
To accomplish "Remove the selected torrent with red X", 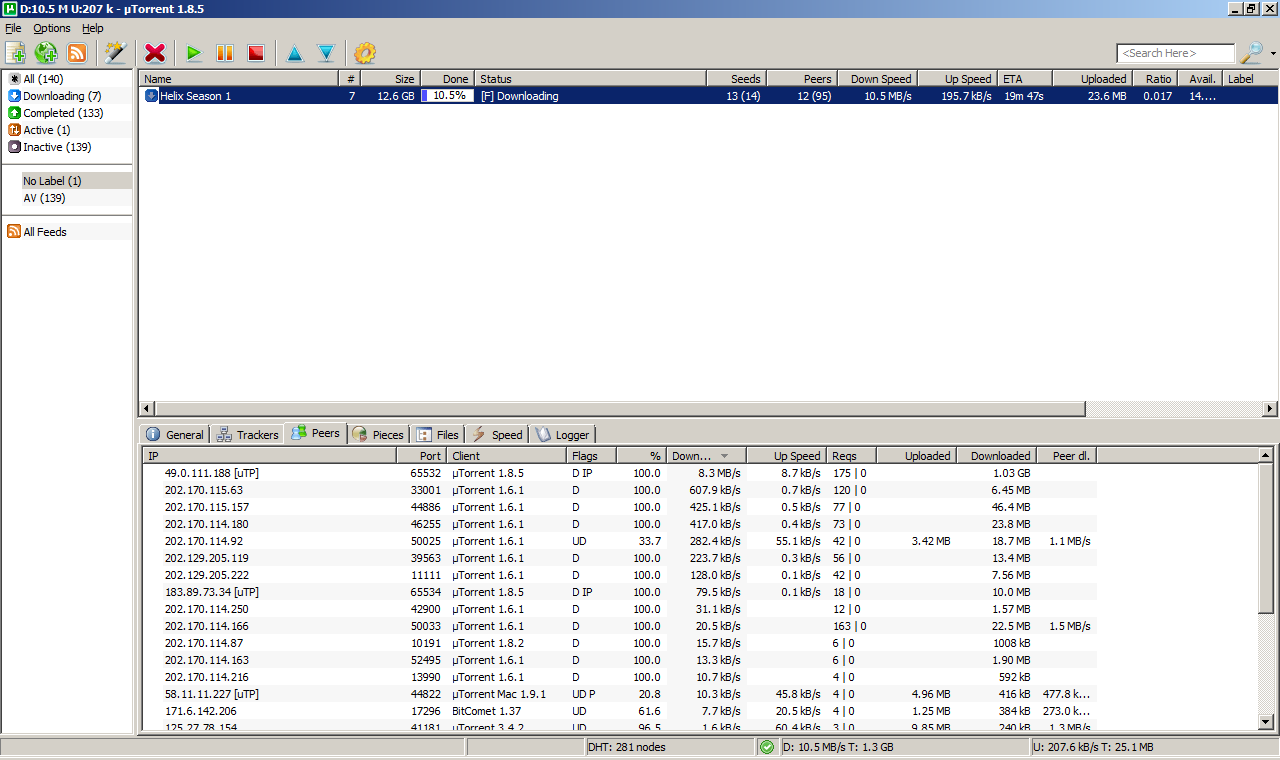I will click(155, 53).
